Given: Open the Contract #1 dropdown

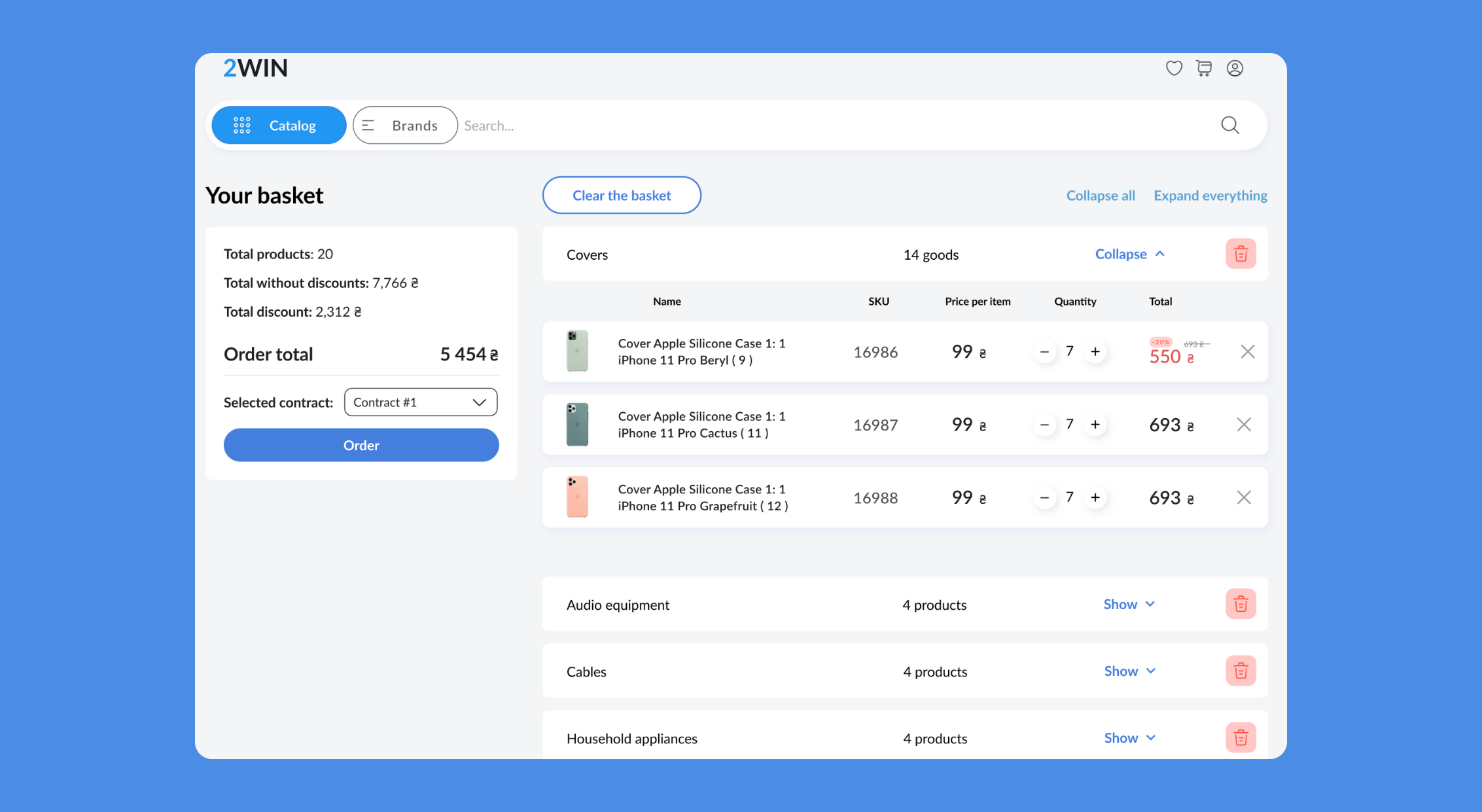Looking at the screenshot, I should point(421,402).
